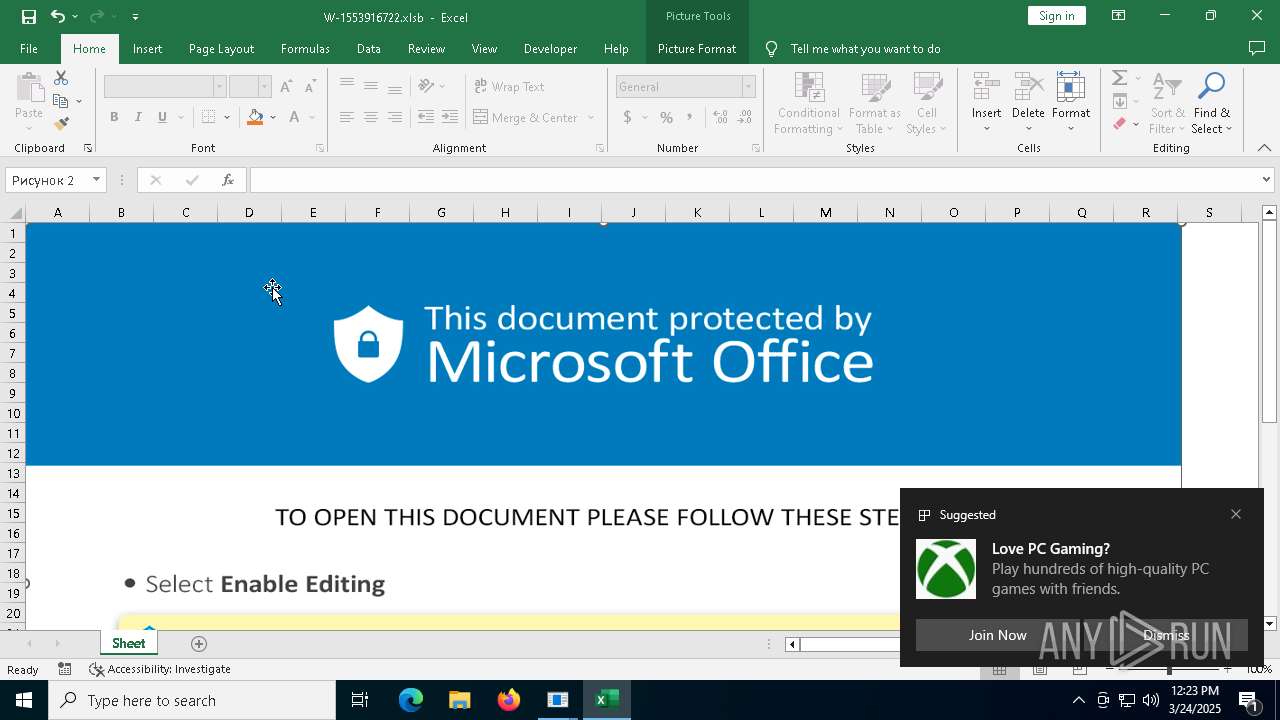Undo the last action

point(58,16)
